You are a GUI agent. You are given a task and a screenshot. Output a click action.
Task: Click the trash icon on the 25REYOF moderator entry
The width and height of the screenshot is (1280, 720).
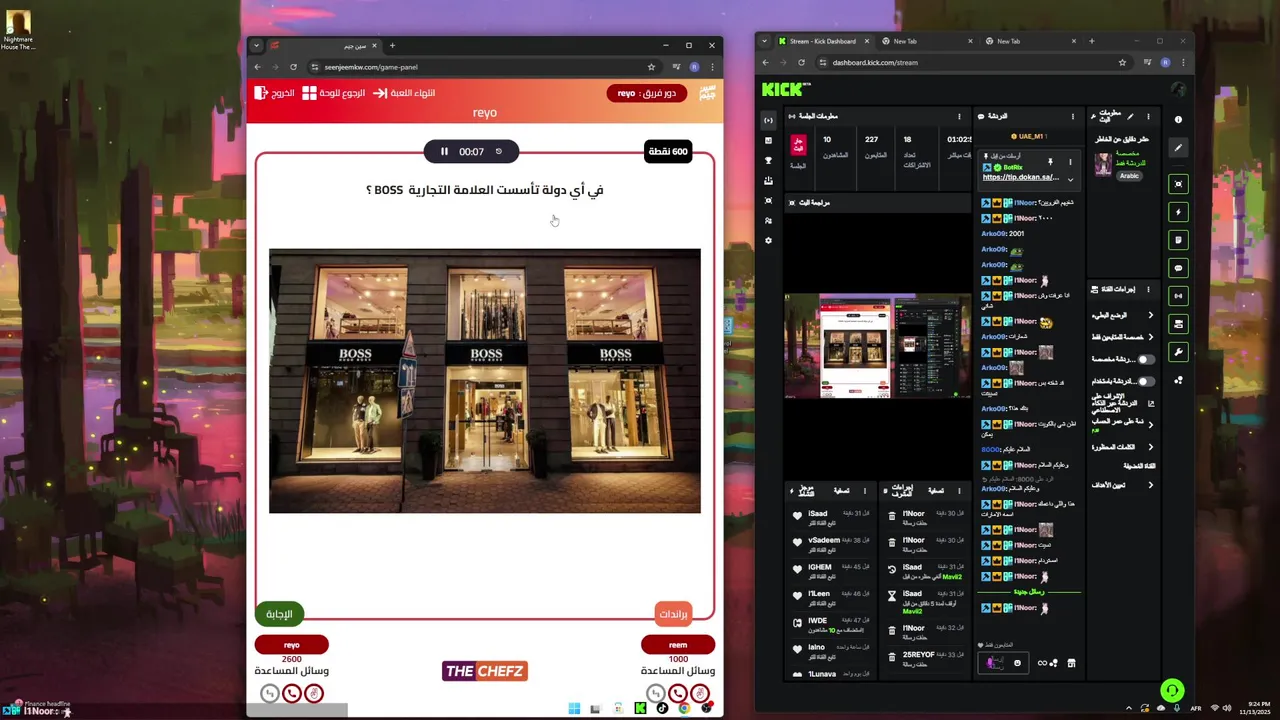click(x=892, y=658)
